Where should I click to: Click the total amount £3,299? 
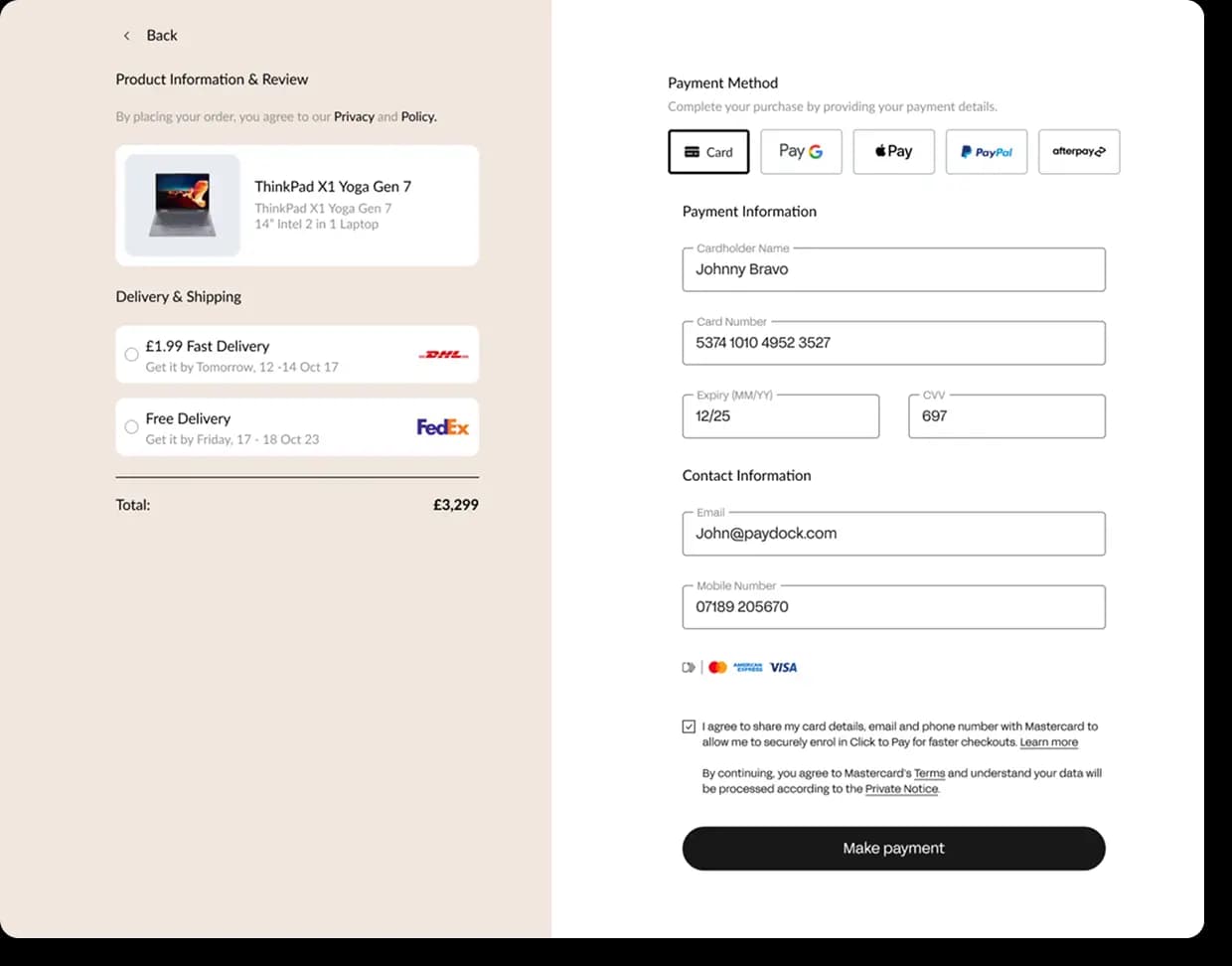click(456, 505)
